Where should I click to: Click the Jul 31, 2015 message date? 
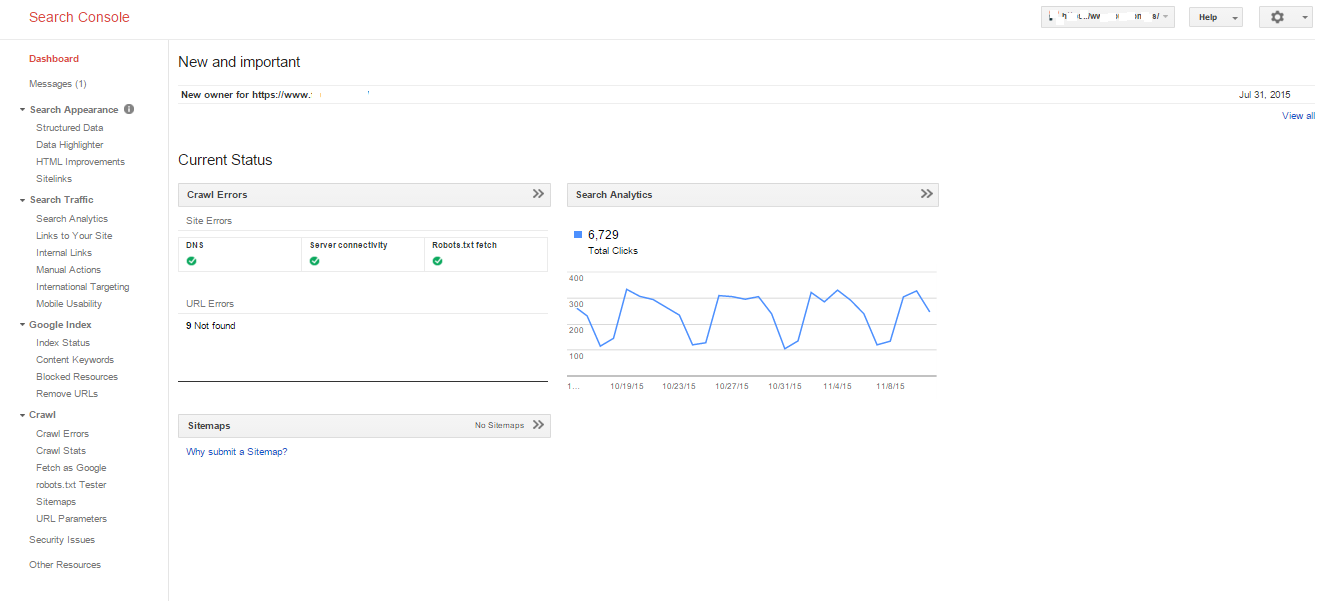[x=1265, y=95]
